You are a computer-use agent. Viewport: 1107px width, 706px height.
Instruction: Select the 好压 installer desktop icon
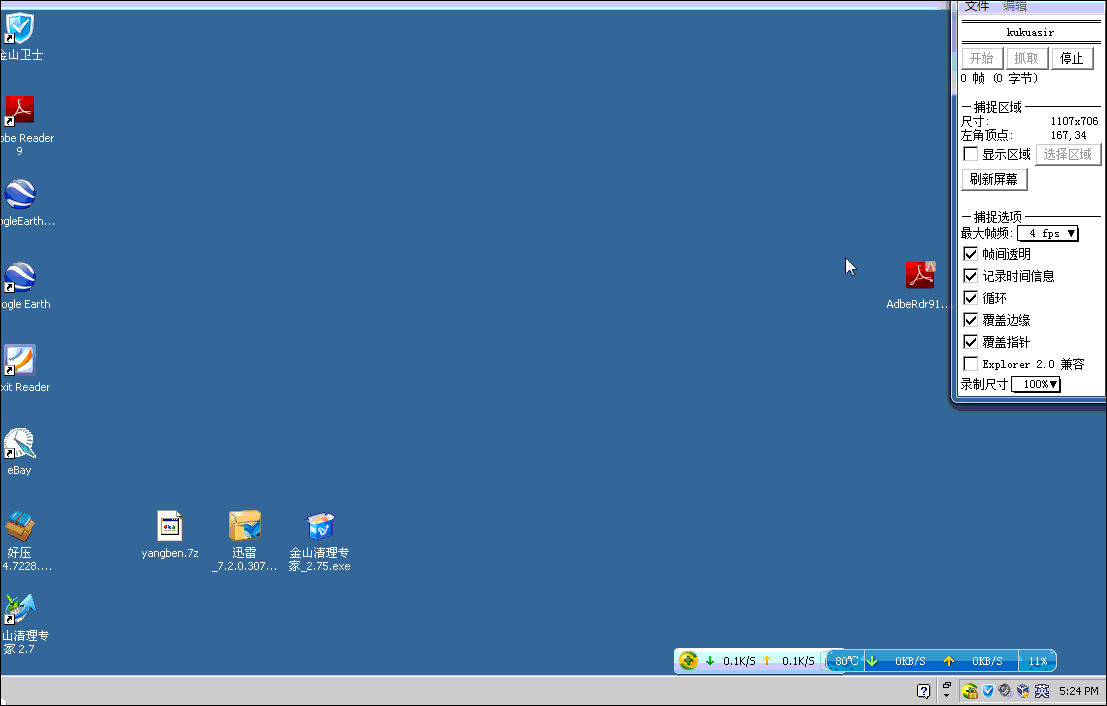pyautogui.click(x=20, y=527)
